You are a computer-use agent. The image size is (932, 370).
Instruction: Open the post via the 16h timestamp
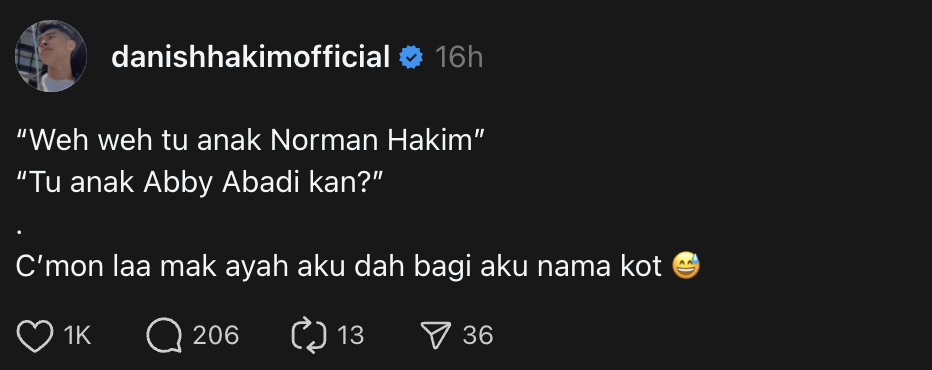tap(459, 58)
